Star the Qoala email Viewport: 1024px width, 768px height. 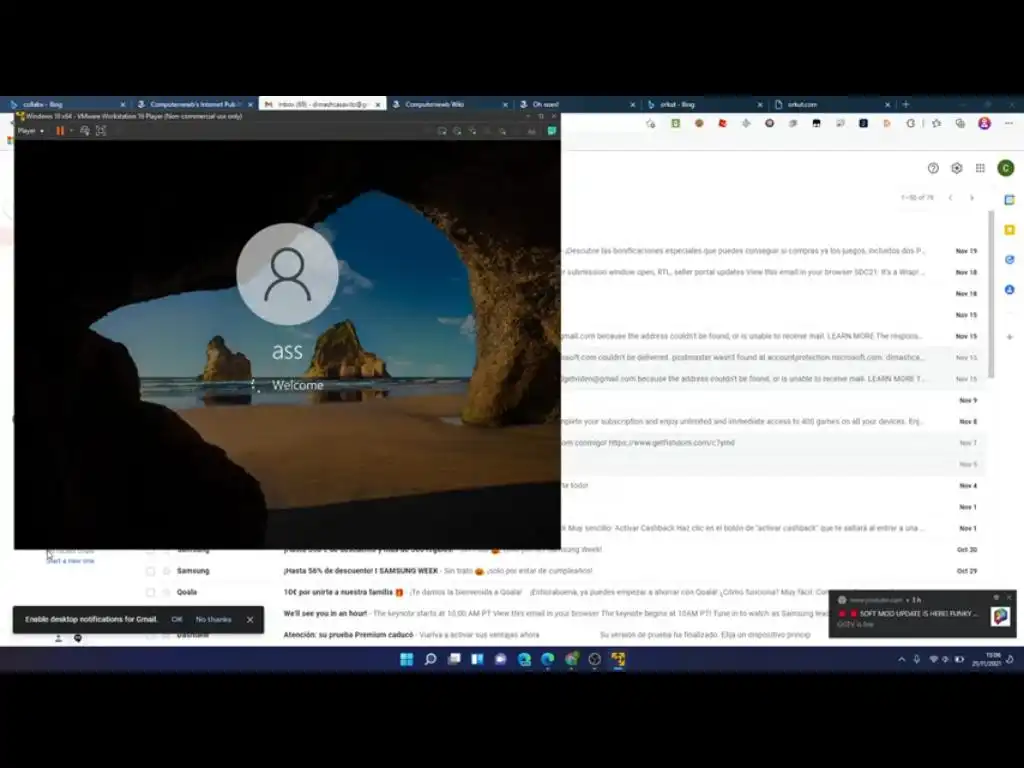[x=167, y=592]
